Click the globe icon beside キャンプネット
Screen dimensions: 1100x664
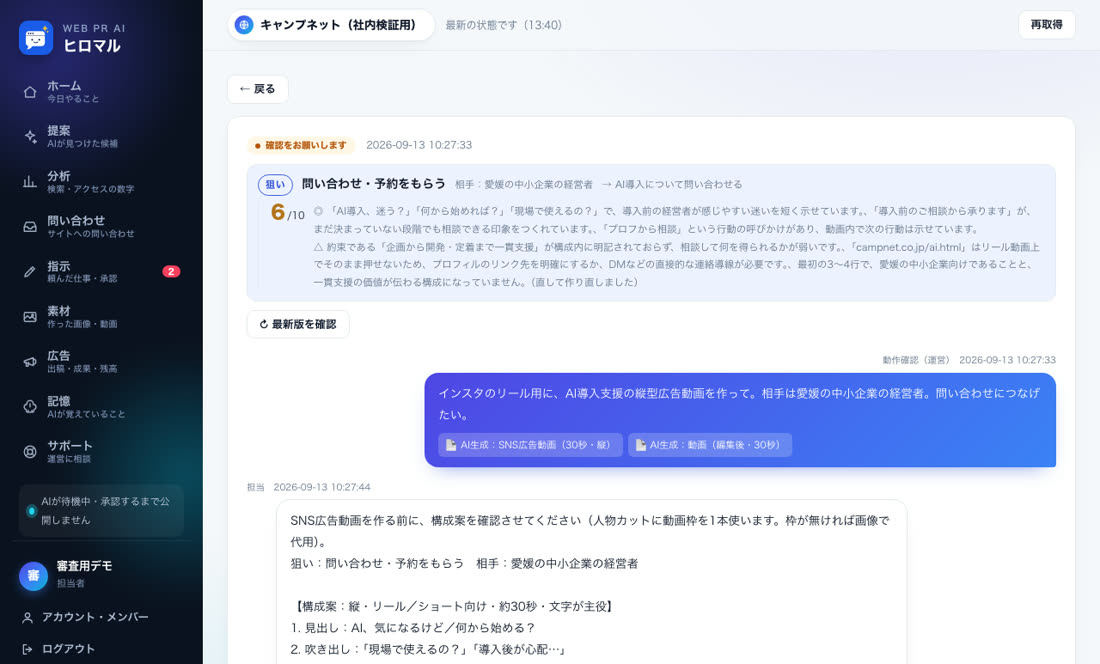point(244,25)
